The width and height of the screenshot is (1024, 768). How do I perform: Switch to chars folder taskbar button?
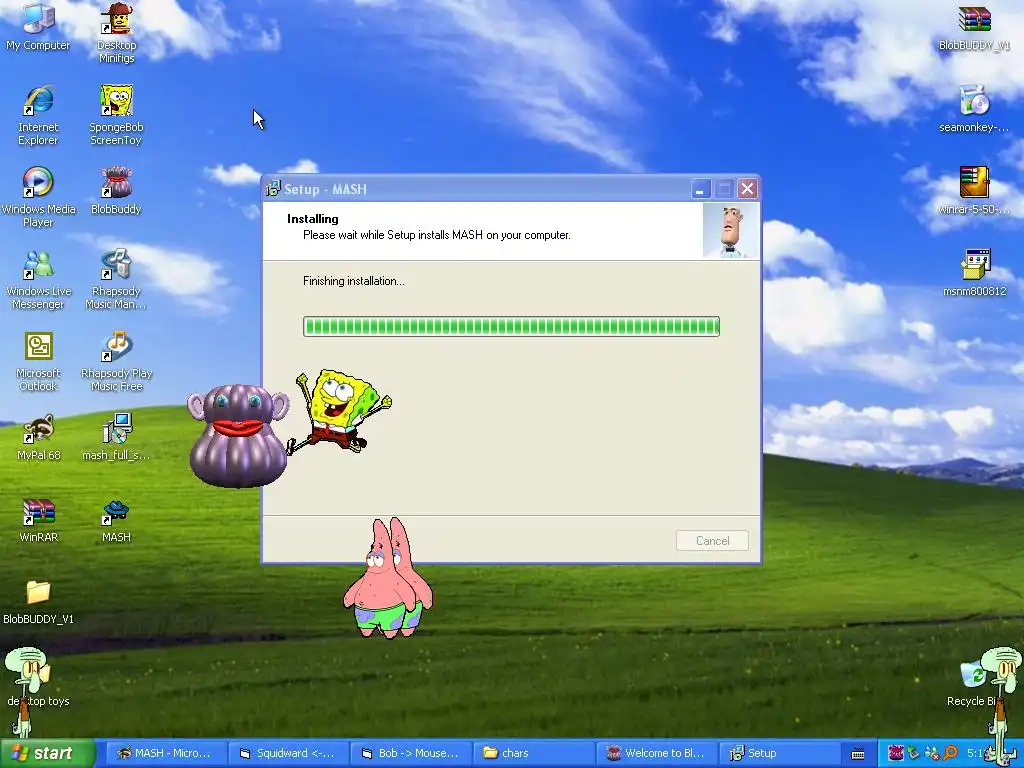pyautogui.click(x=532, y=753)
